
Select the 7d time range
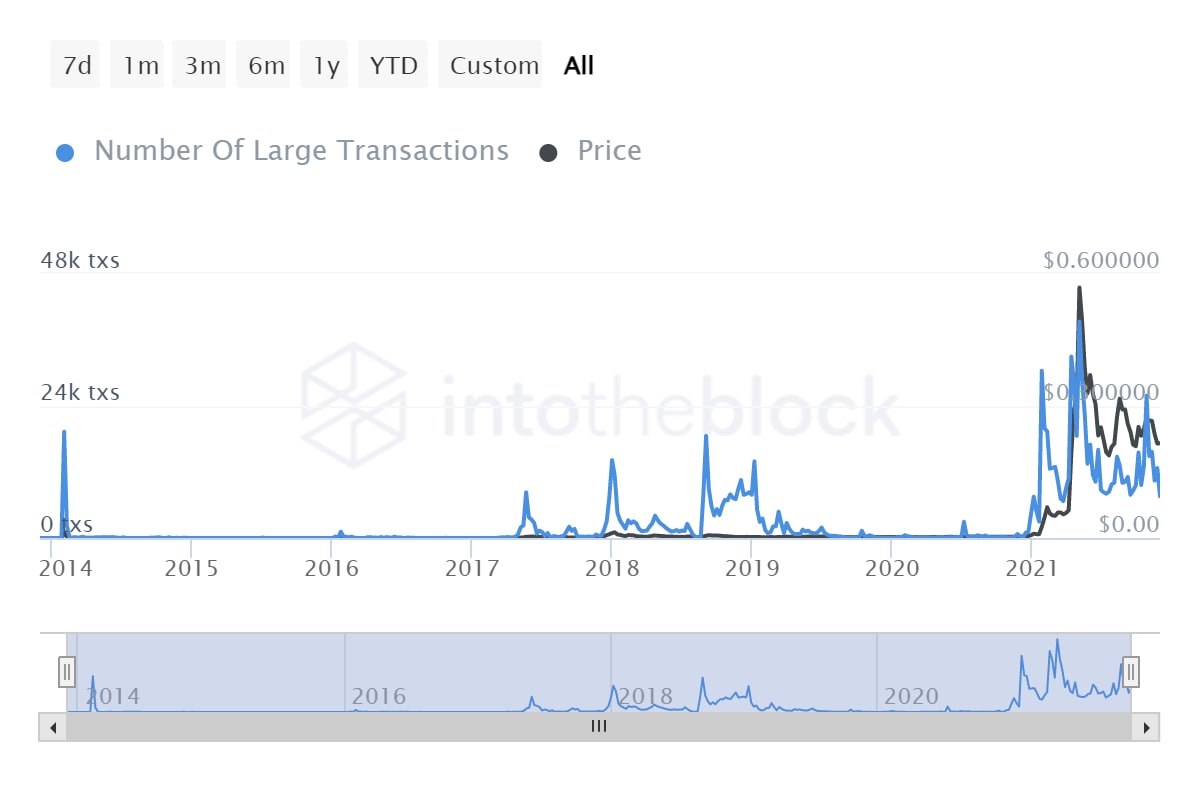click(74, 64)
